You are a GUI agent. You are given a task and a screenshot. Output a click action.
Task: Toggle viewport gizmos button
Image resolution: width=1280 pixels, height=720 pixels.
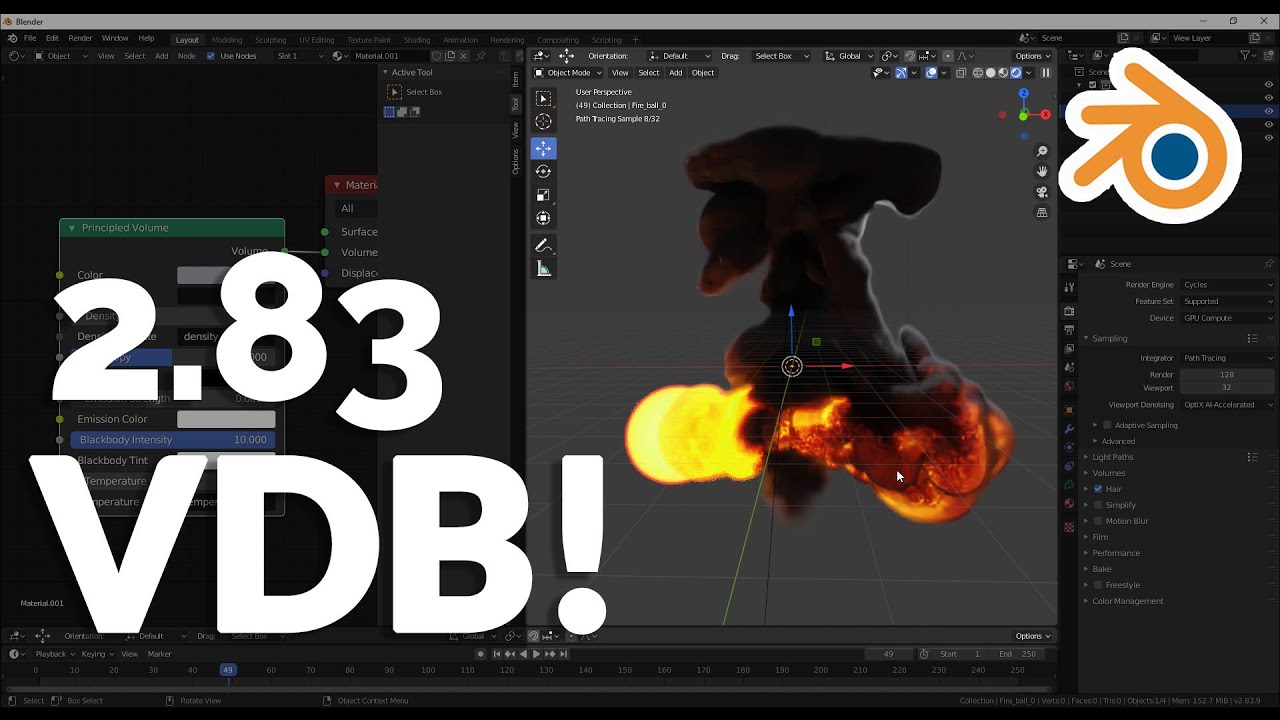click(x=901, y=72)
